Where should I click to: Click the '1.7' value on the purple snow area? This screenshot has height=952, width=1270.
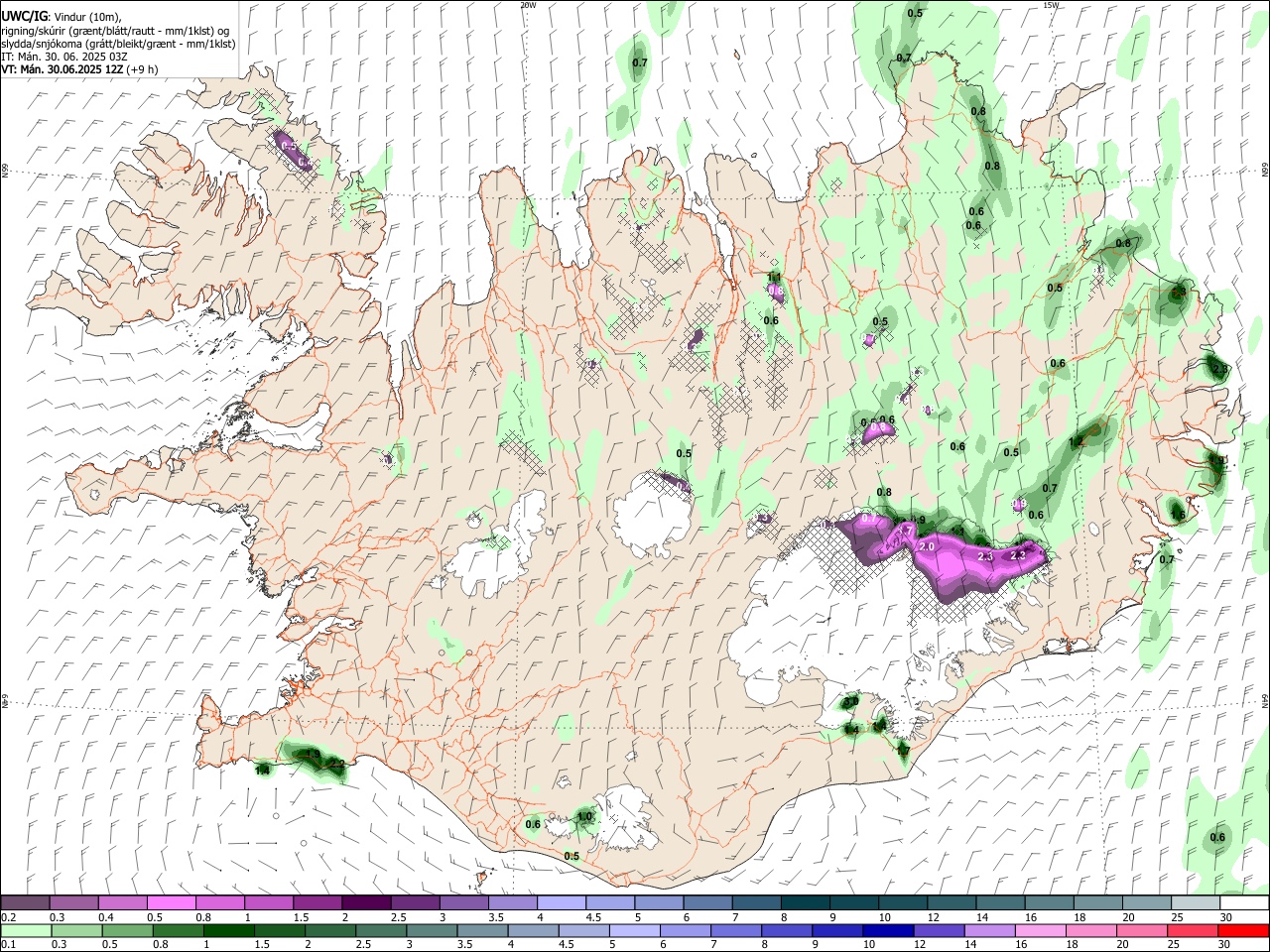point(904,532)
